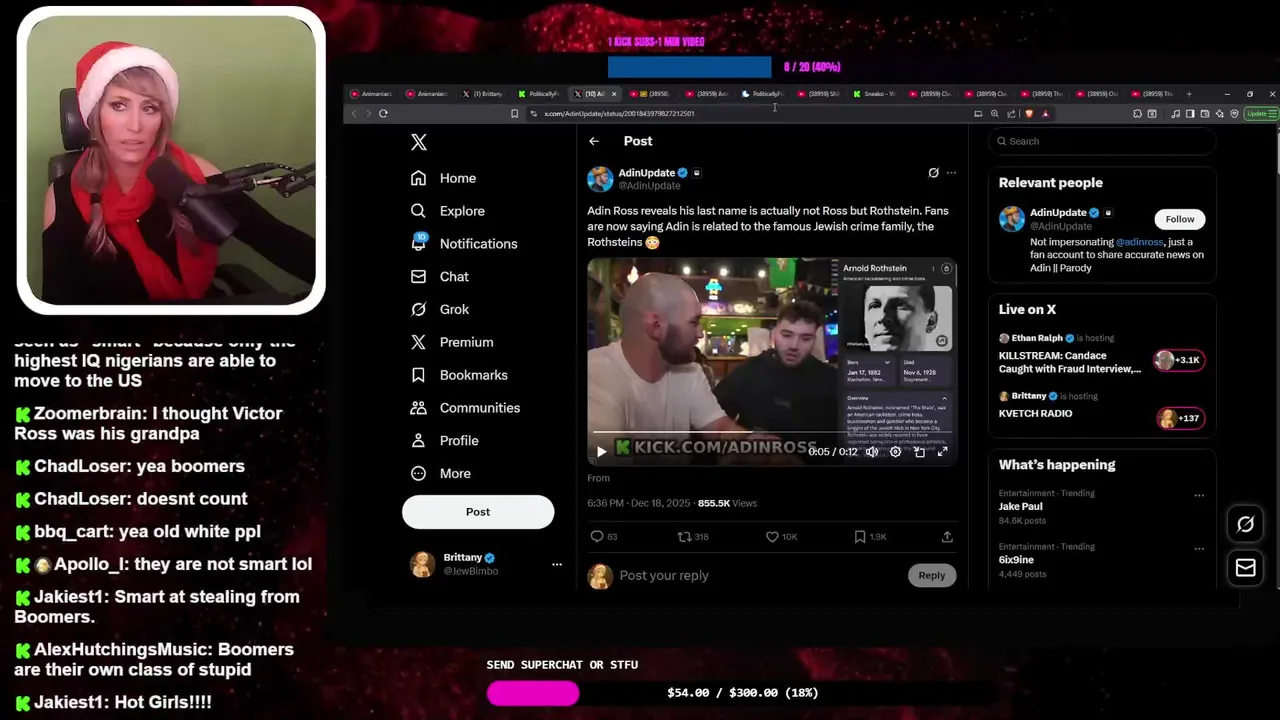Click the Ethan Ralph host name
Image resolution: width=1280 pixels, height=720 pixels.
(x=1037, y=338)
